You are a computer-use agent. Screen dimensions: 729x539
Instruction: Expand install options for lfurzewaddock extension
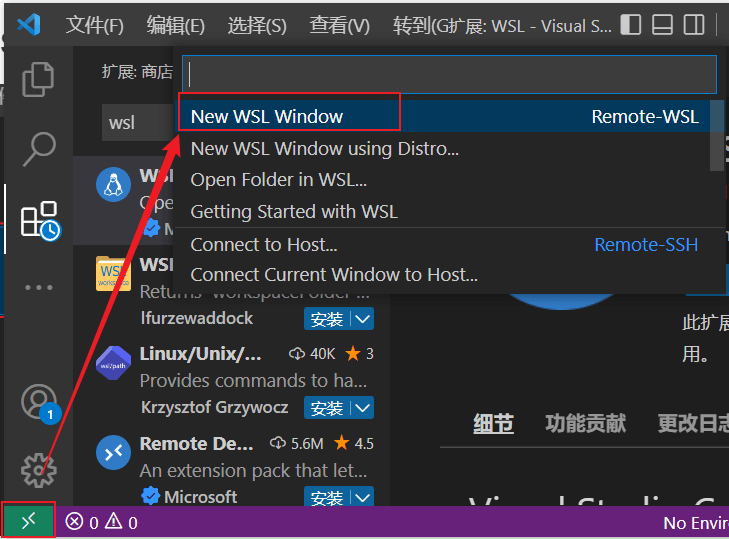[362, 319]
